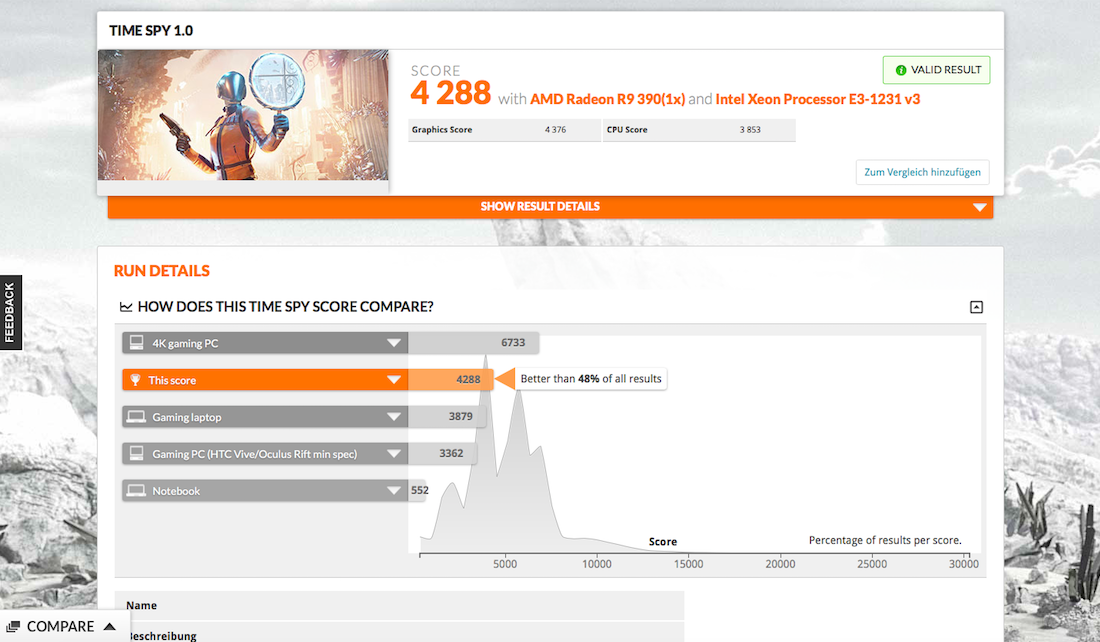Expand SHOW RESULT DETAILS bar
Screen dimensions: 1100x642
pos(551,206)
